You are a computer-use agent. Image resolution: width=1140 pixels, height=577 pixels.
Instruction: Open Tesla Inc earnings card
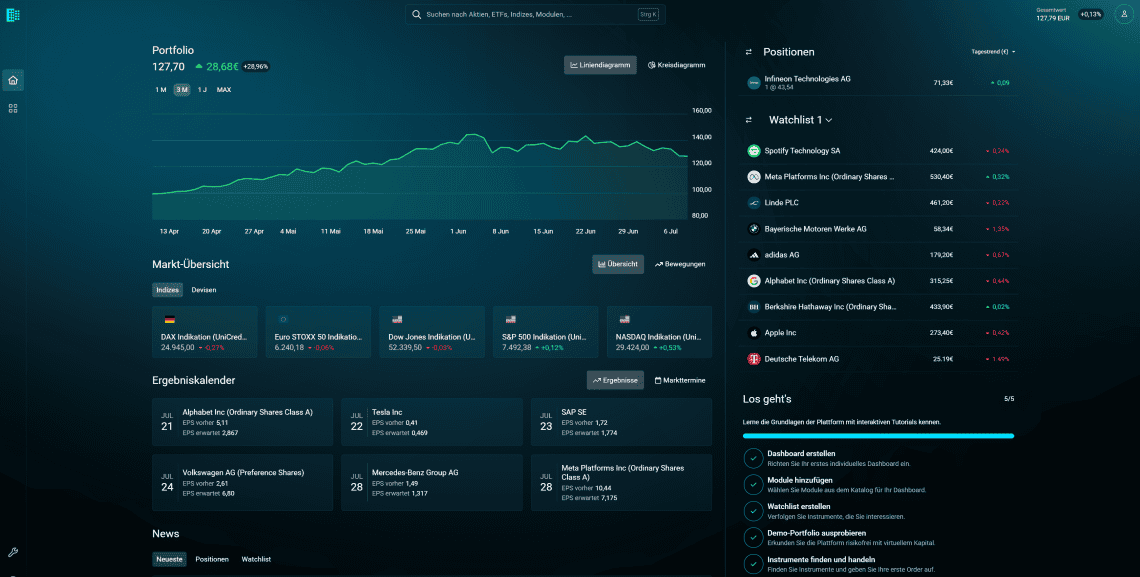432,422
